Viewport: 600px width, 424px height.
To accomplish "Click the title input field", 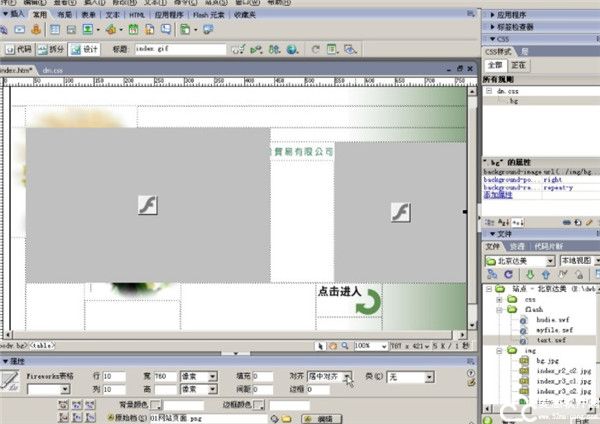I will [179, 48].
